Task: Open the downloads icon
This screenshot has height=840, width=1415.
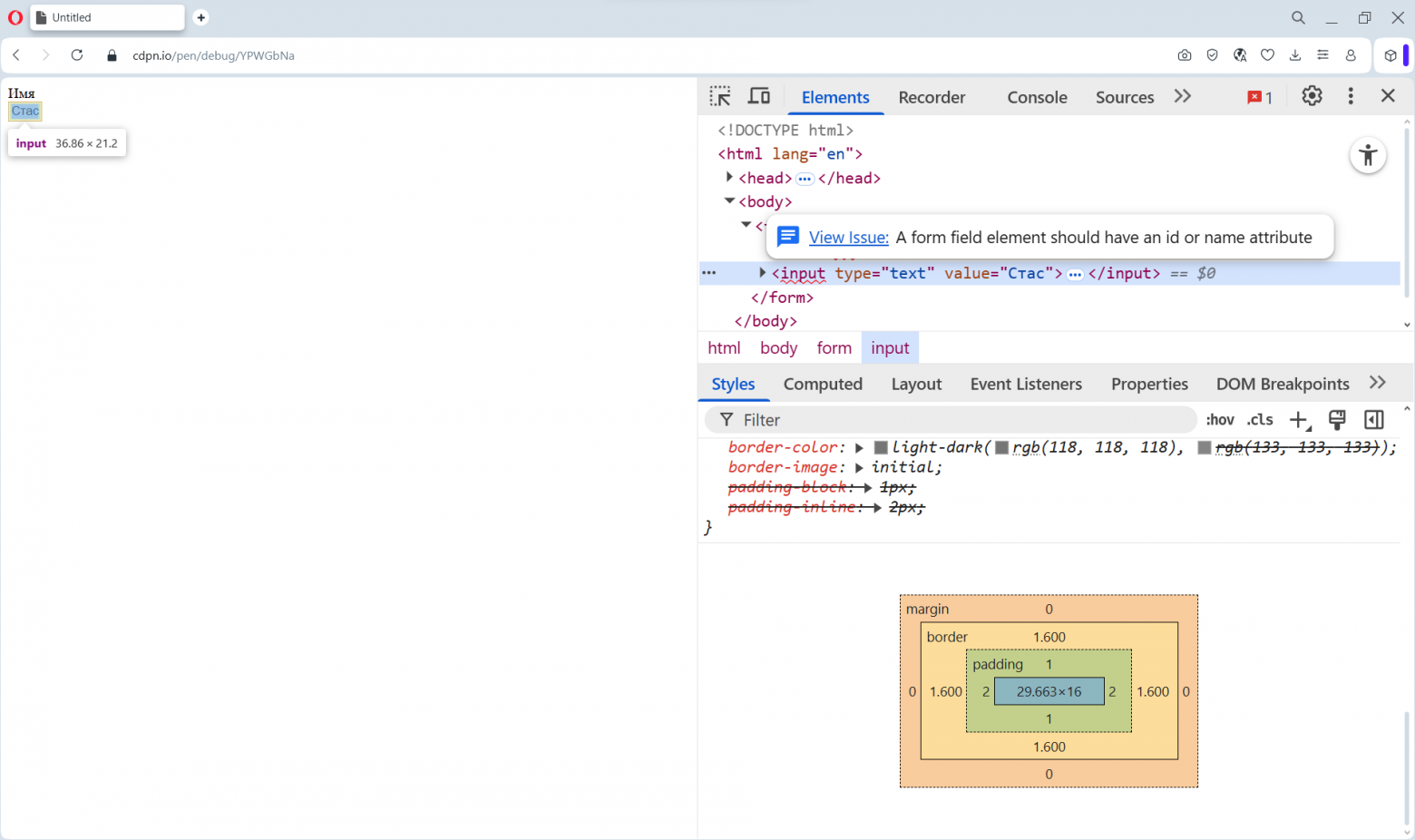Action: pos(1295,55)
